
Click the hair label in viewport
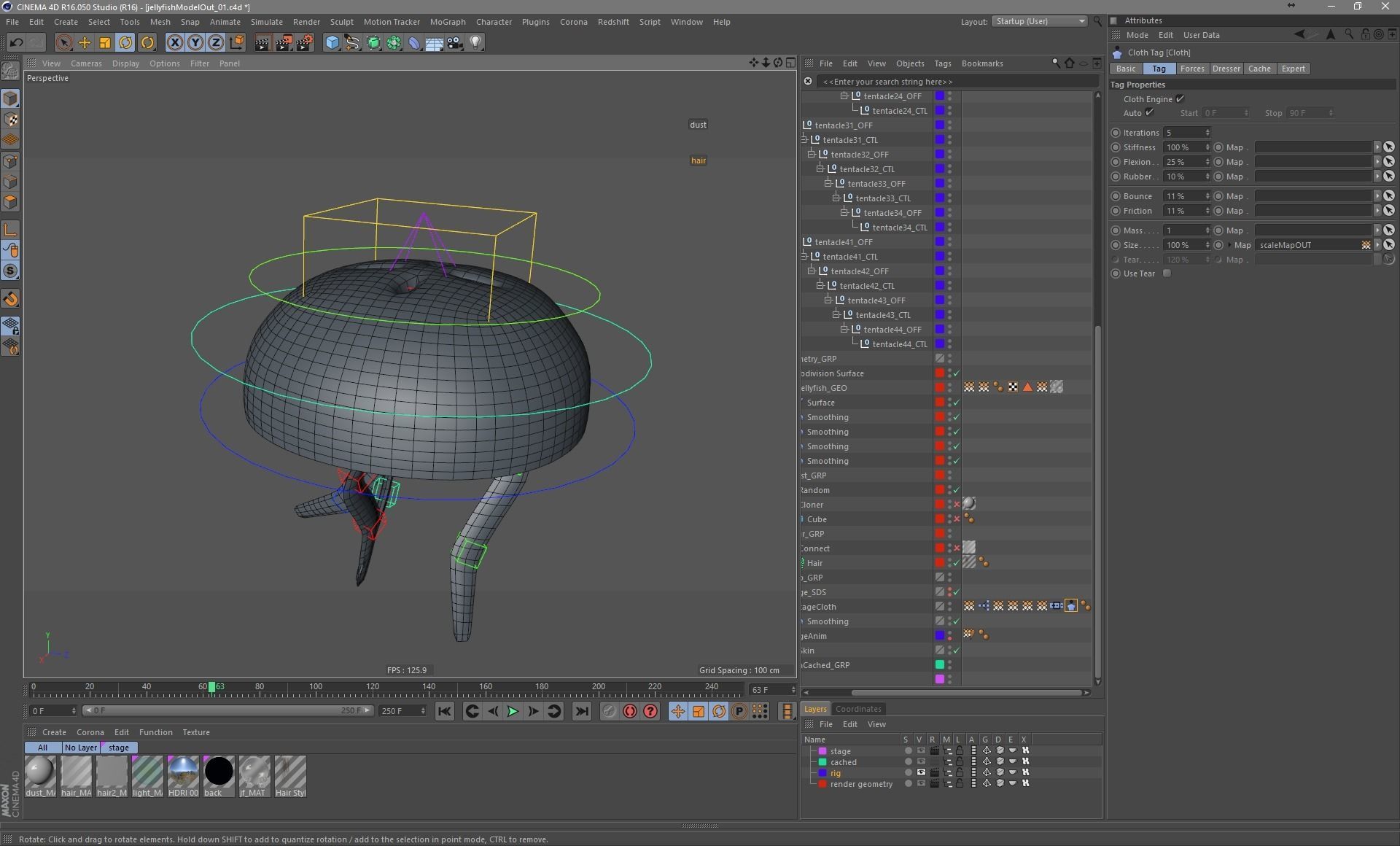tap(699, 160)
